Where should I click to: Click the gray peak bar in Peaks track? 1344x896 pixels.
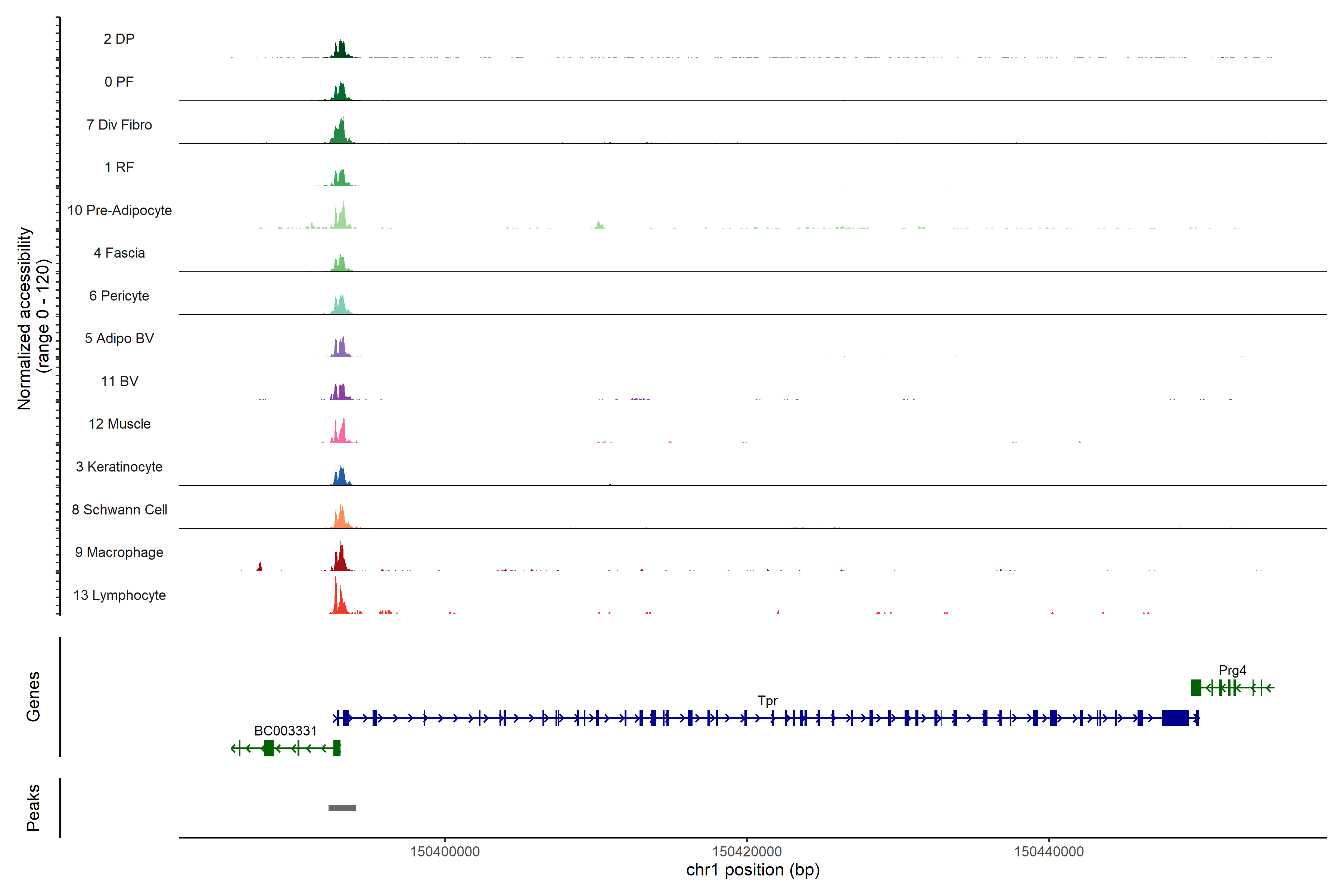342,808
